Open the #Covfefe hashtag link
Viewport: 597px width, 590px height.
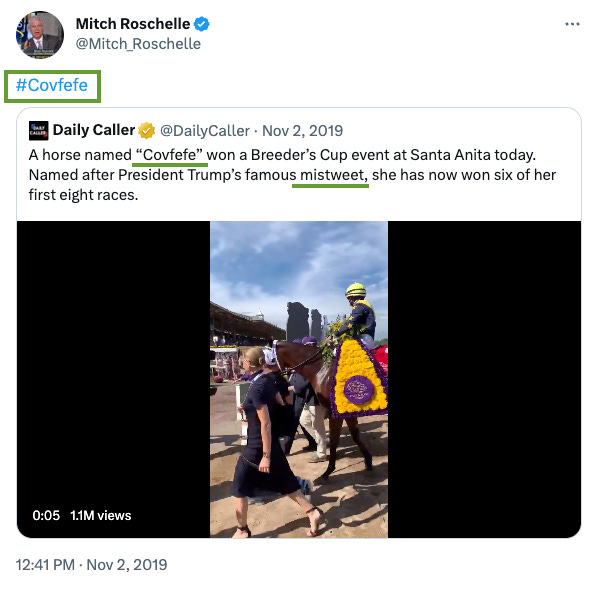pyautogui.click(x=52, y=85)
